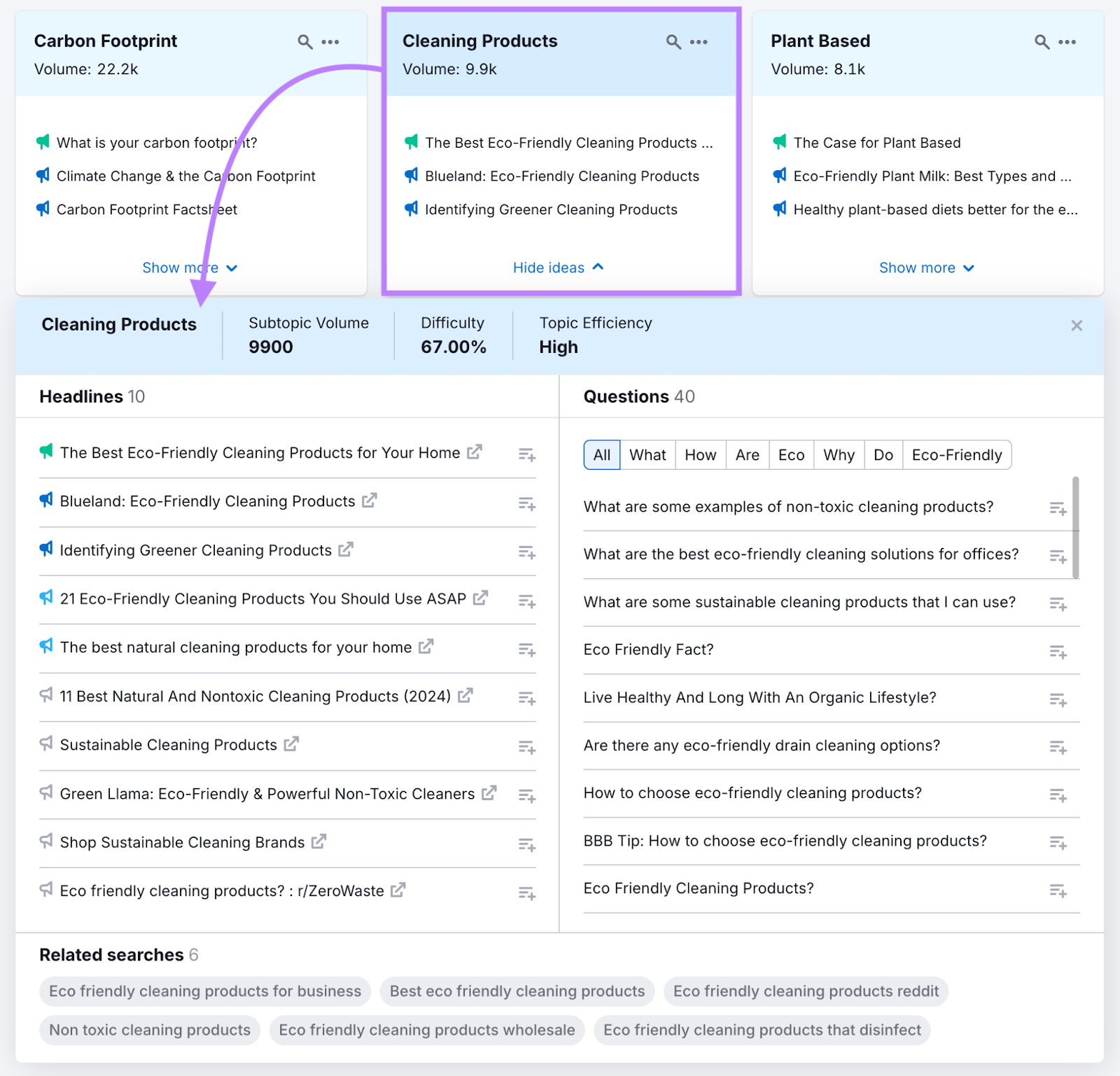Open the ellipsis menu on Plant Based card

click(1066, 42)
